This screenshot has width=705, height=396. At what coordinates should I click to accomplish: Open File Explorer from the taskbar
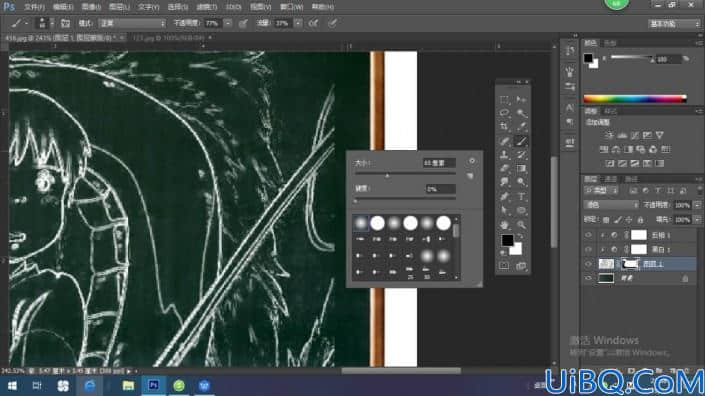(x=128, y=386)
